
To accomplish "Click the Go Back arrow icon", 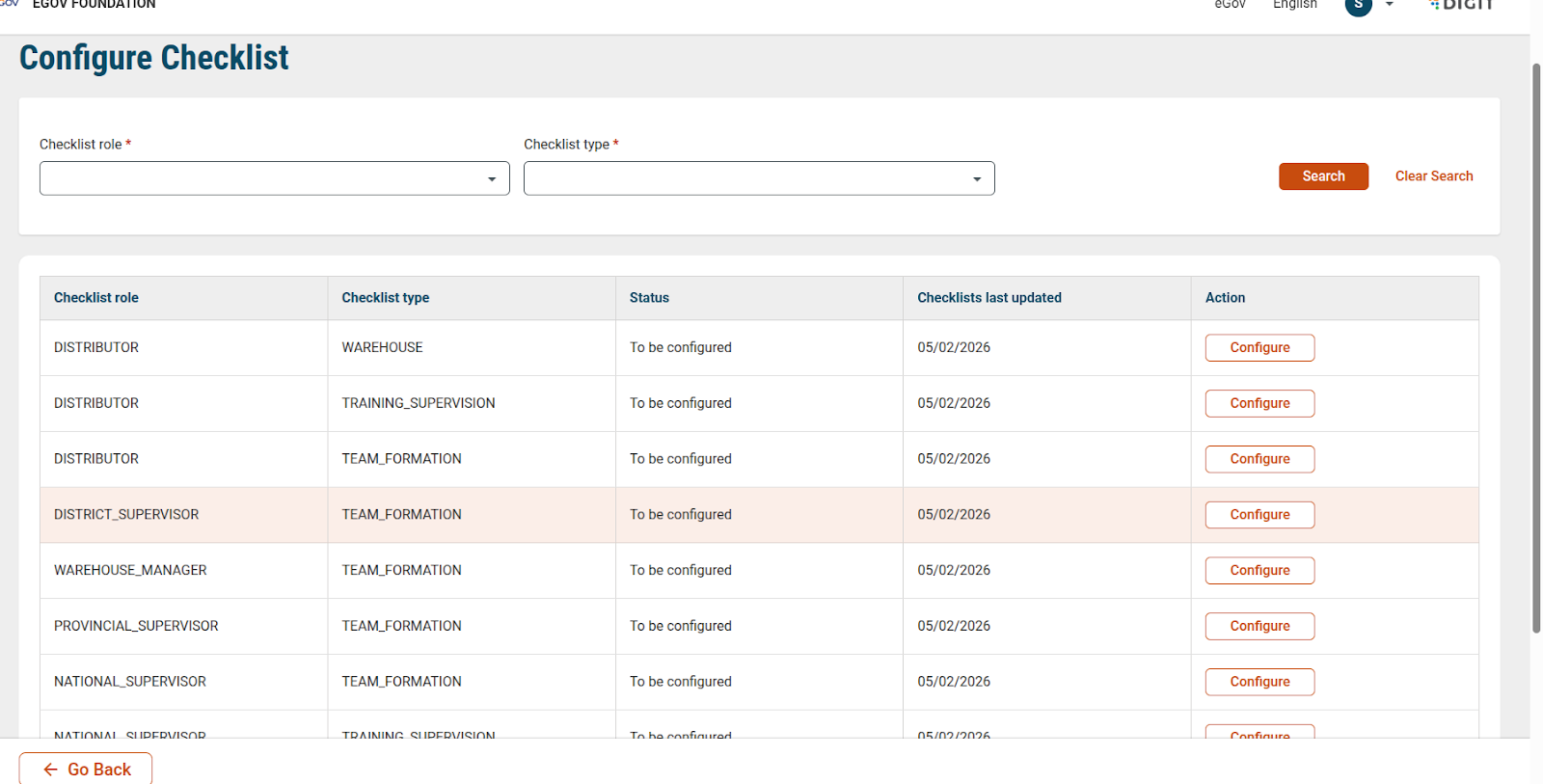I will (x=51, y=770).
